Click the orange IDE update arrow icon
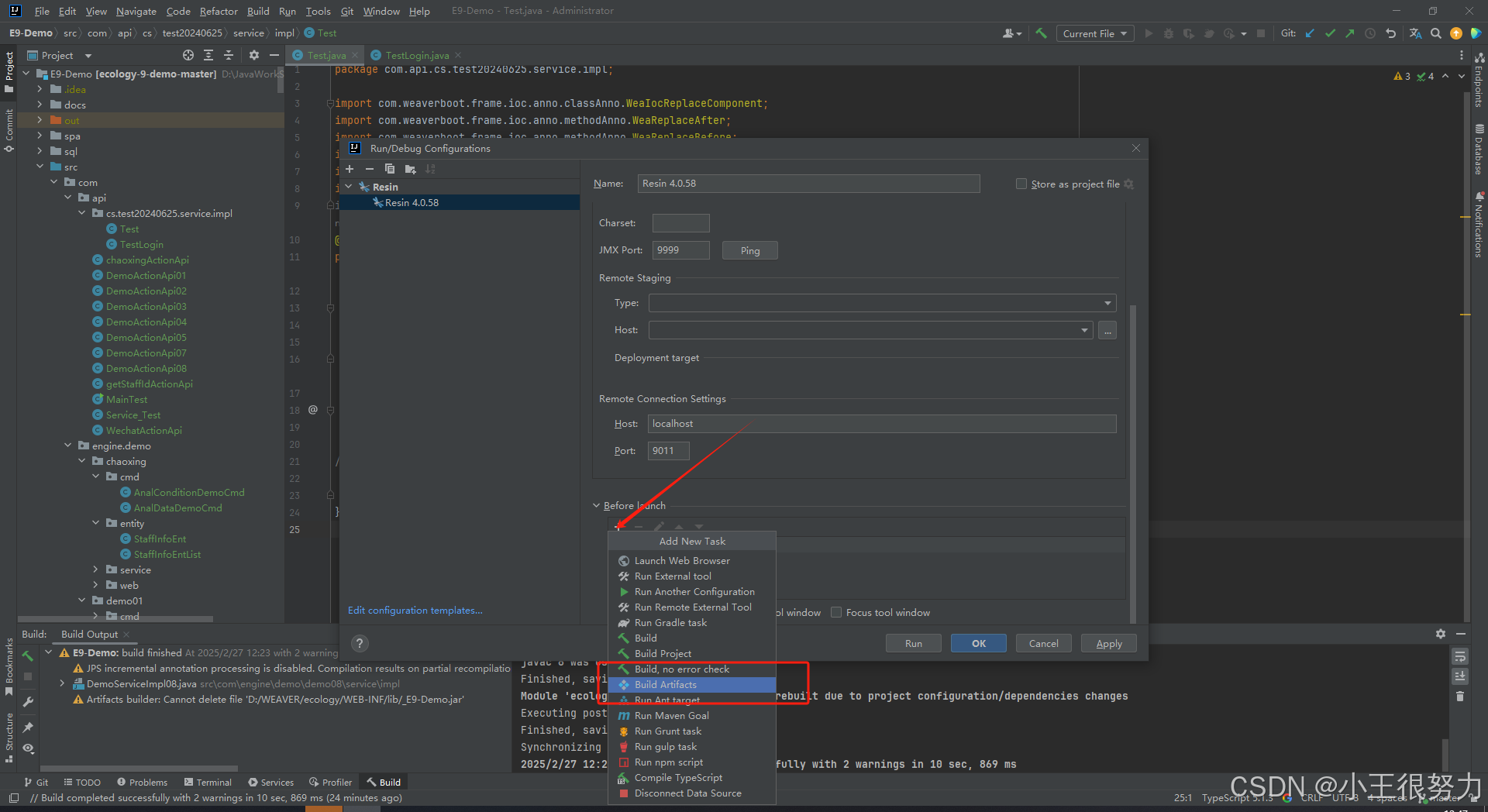Image resolution: width=1488 pixels, height=812 pixels. point(1455,33)
